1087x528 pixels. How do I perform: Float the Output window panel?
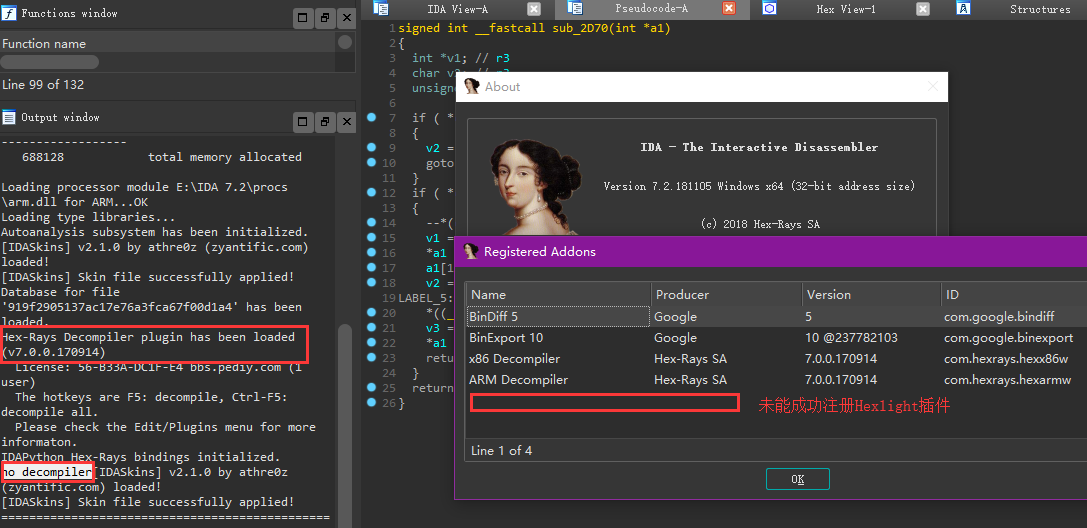tap(324, 122)
